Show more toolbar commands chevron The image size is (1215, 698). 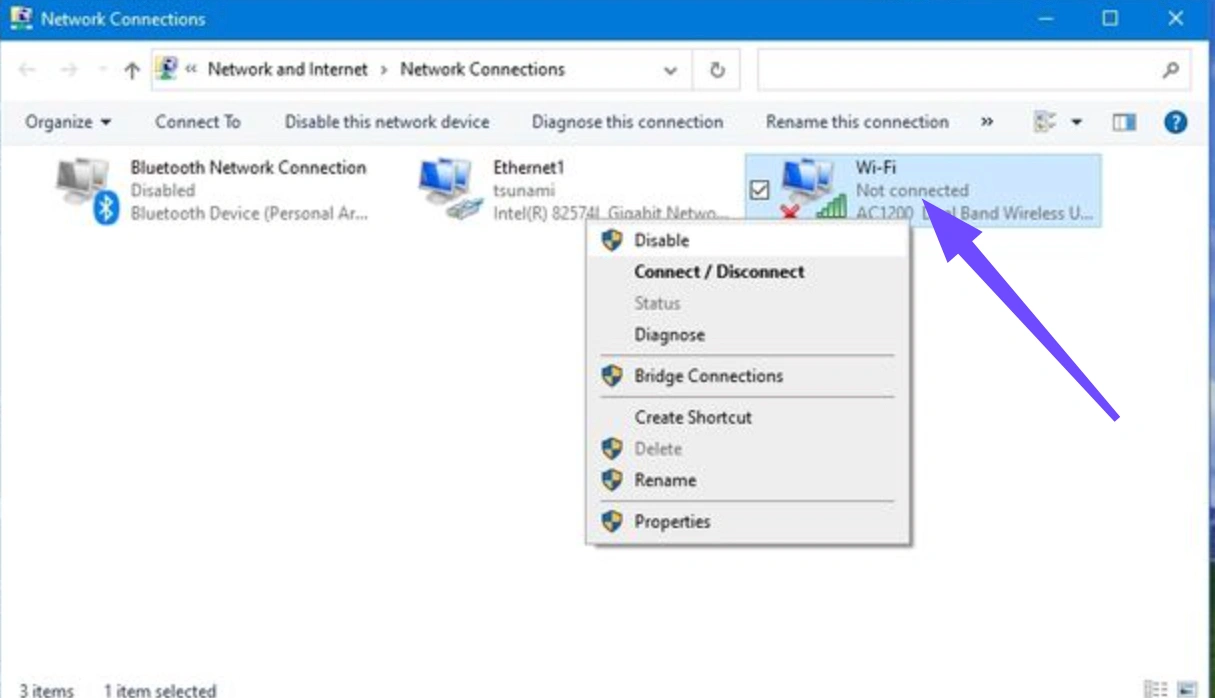(x=987, y=122)
